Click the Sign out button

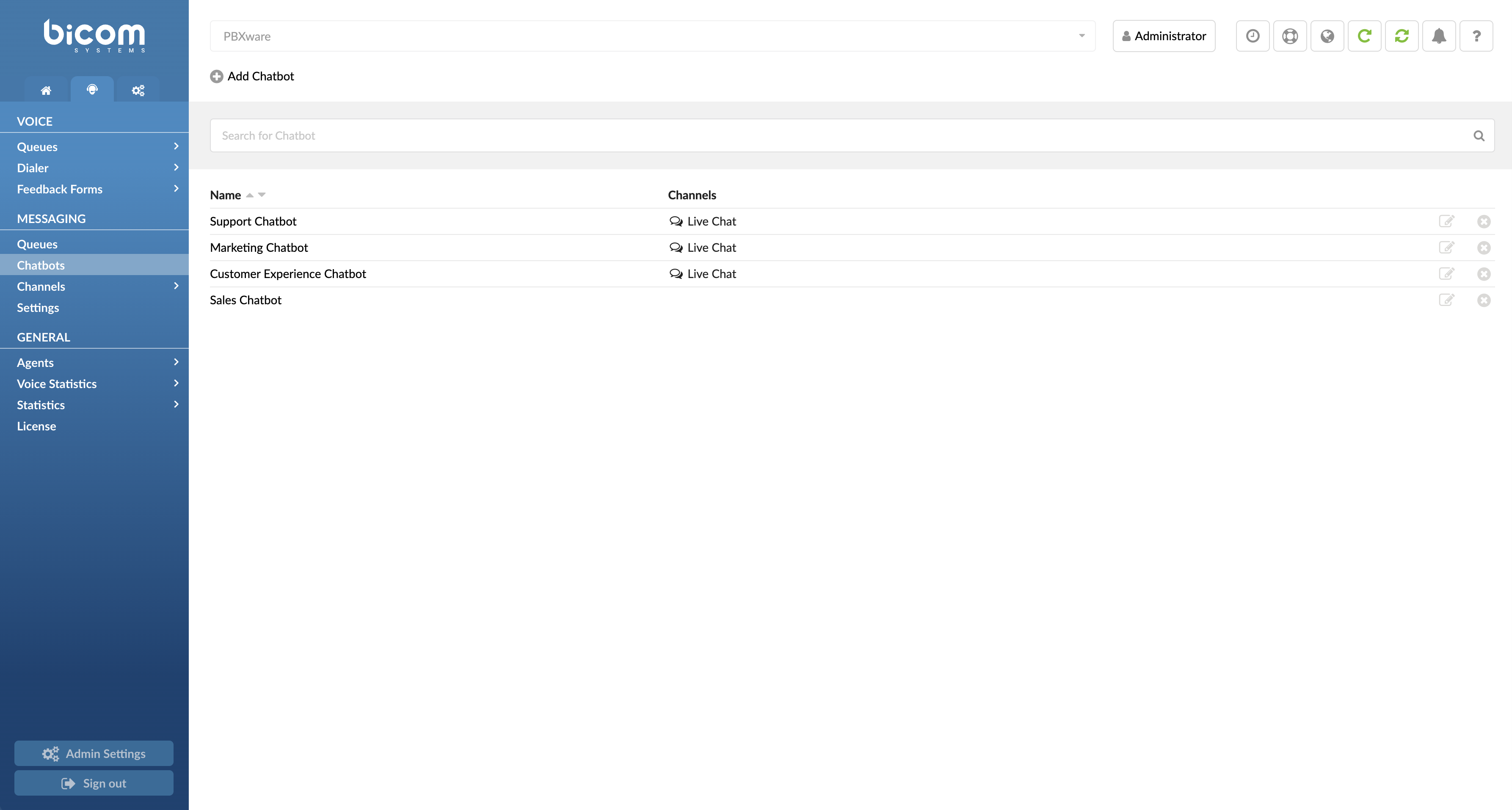click(x=94, y=783)
